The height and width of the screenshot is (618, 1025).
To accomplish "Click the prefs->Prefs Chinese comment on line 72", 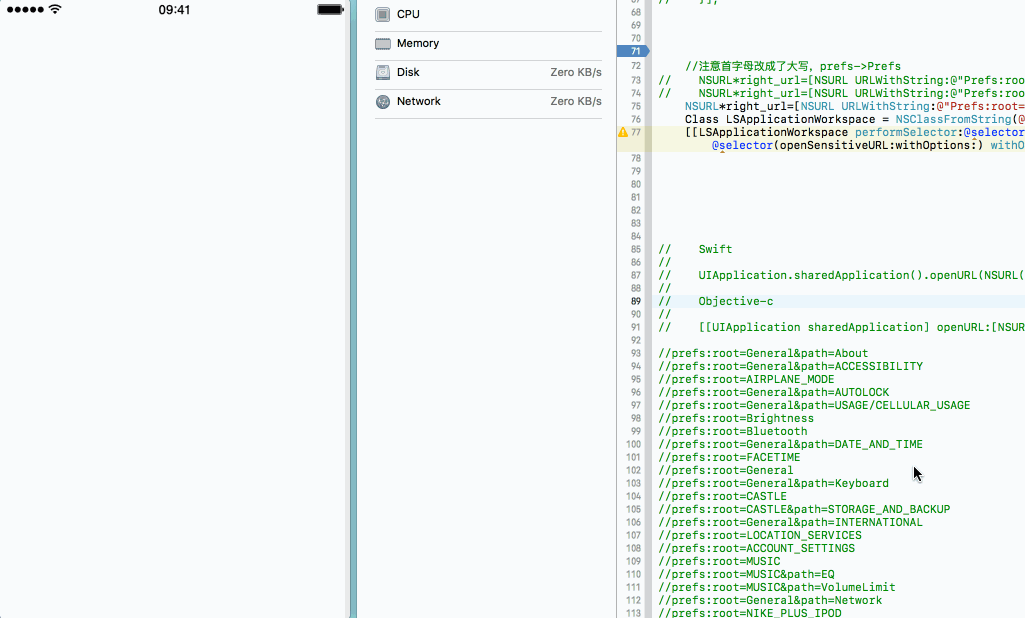I will click(792, 66).
